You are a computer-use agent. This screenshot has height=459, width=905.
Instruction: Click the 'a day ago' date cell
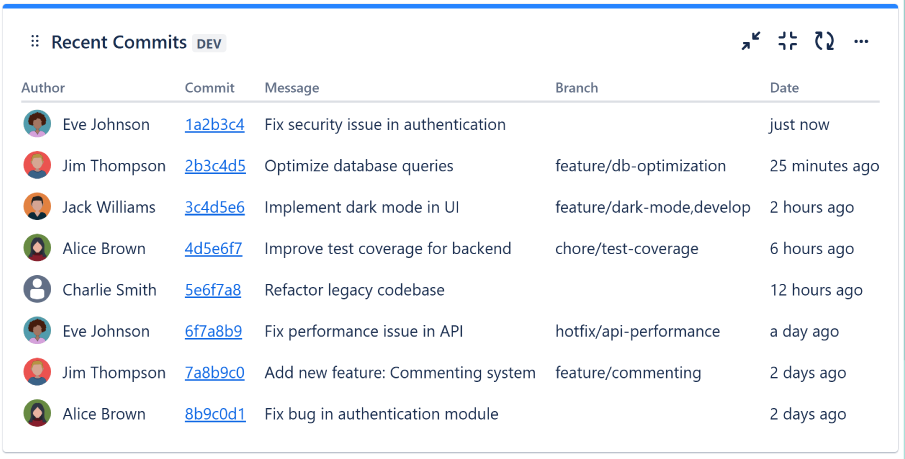[x=805, y=331]
